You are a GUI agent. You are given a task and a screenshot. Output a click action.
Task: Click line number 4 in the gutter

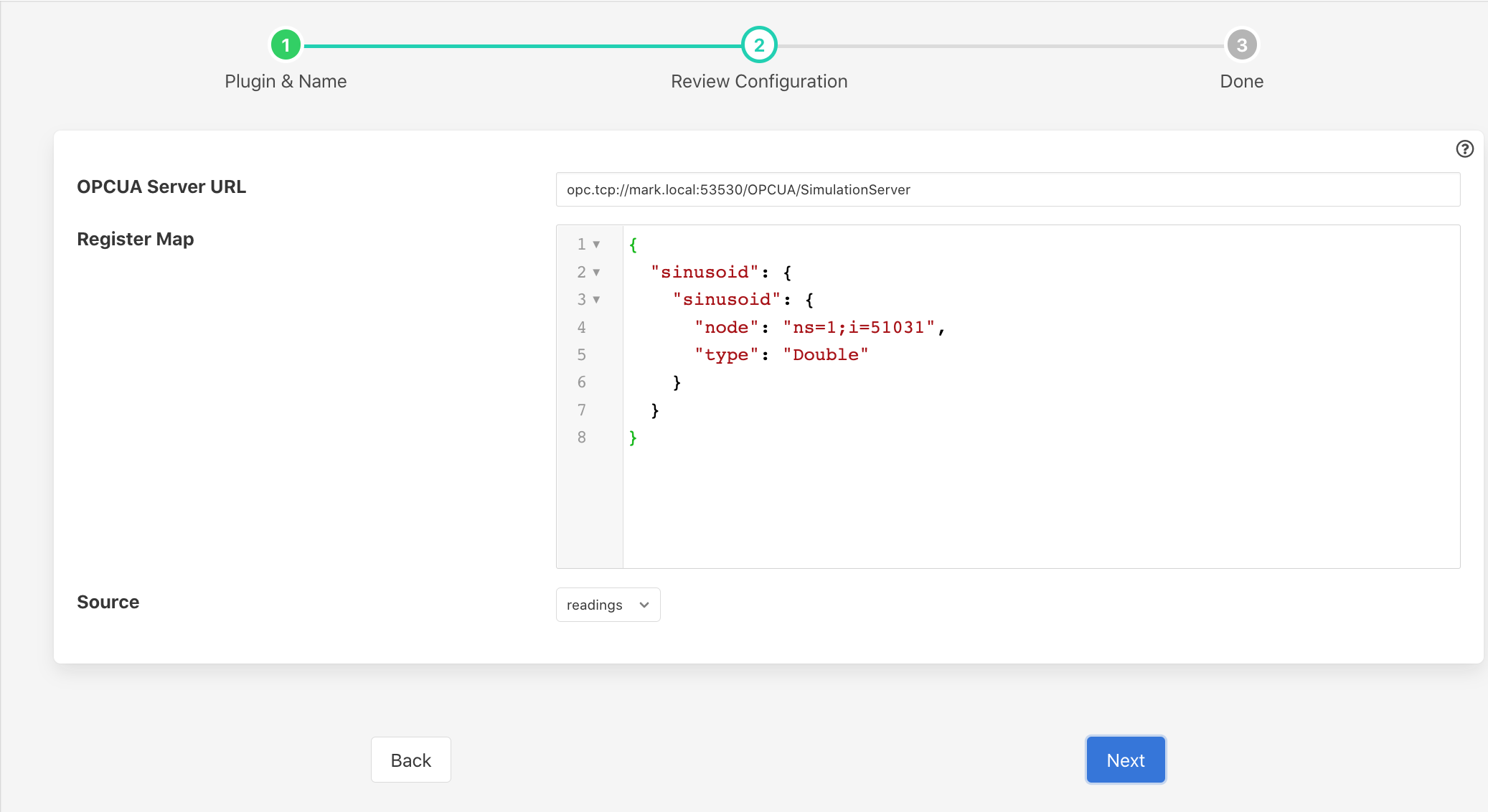coord(581,327)
